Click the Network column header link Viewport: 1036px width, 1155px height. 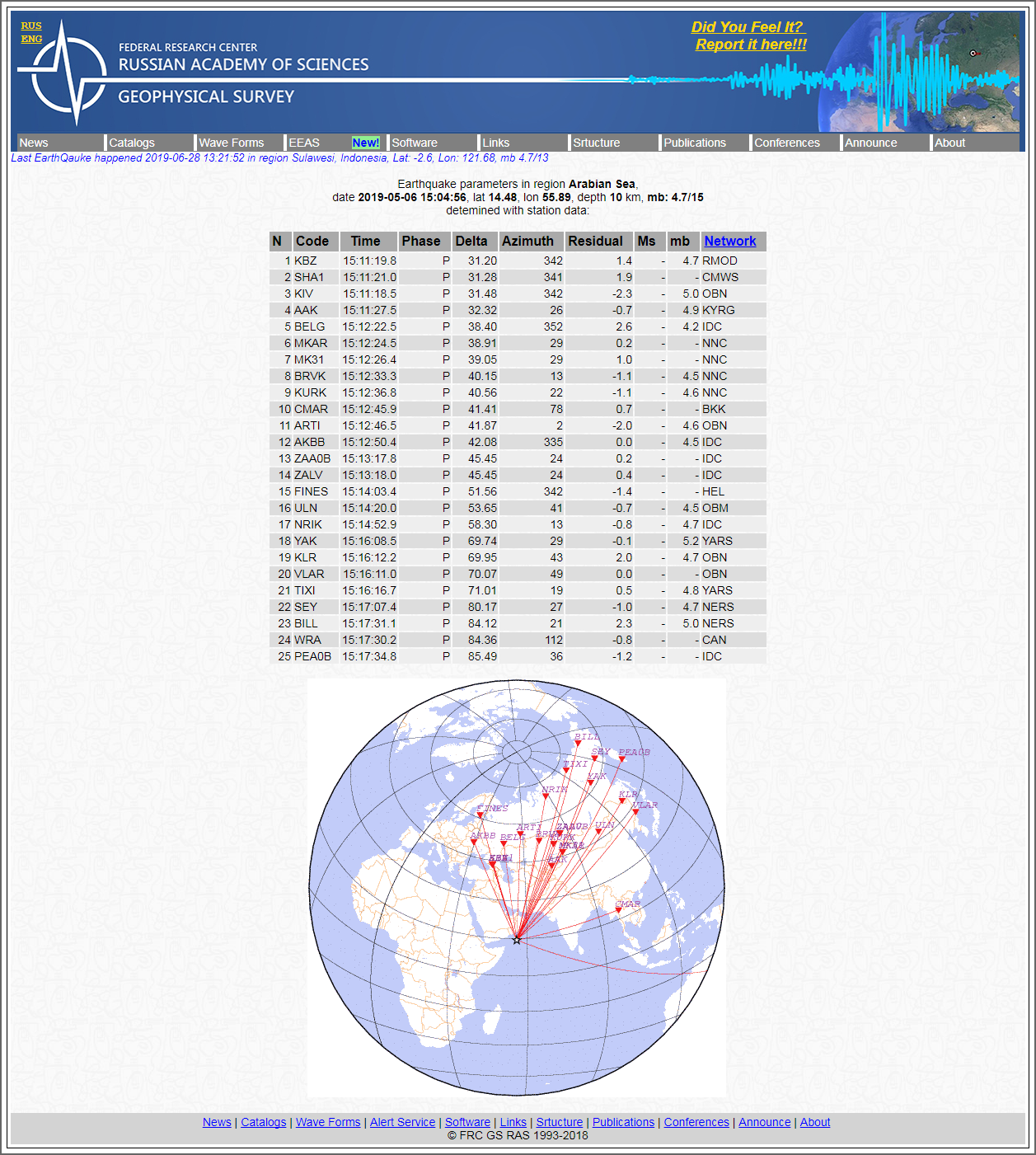pyautogui.click(x=729, y=241)
